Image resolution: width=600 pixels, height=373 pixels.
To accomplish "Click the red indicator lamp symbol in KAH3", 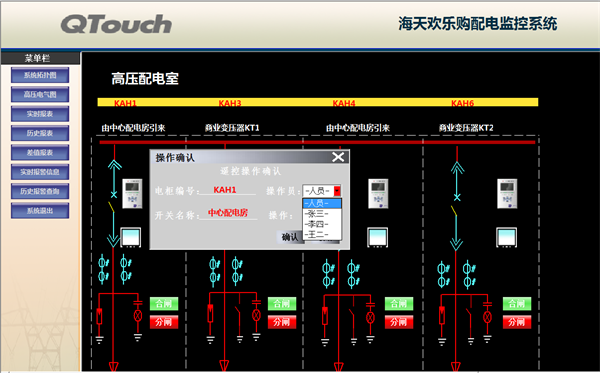I will pos(256,315).
